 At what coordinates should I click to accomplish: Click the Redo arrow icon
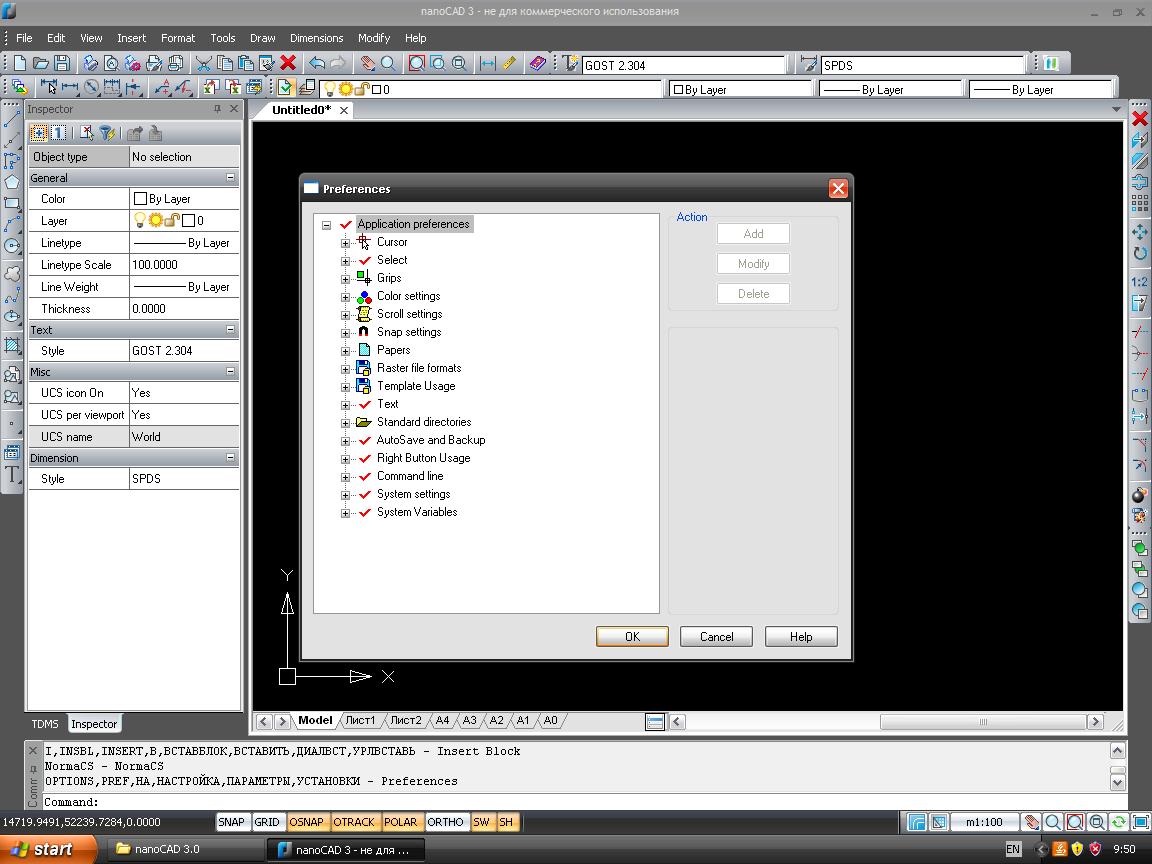tap(338, 64)
